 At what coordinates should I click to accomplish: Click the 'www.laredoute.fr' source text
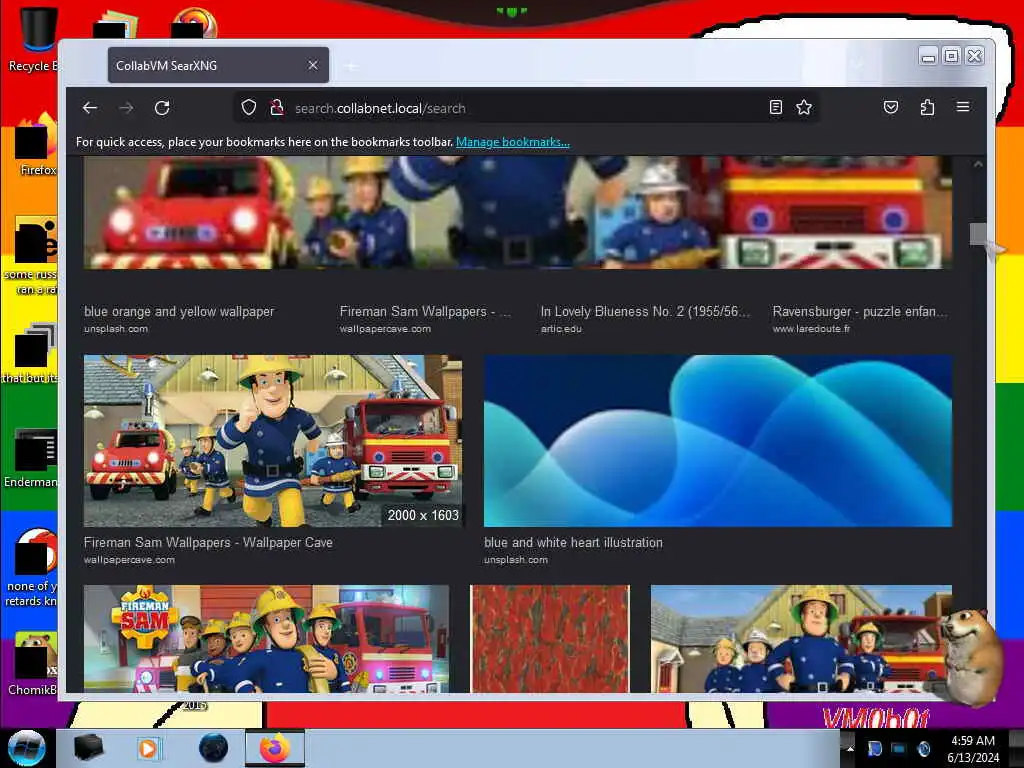pos(811,328)
